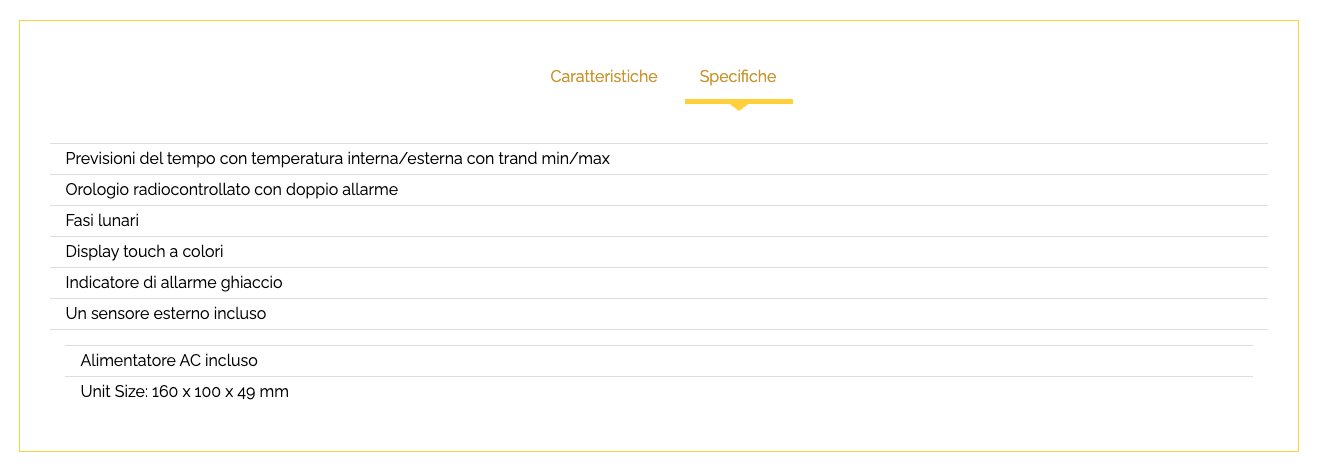Click the "Display touch a colori" row
This screenshot has height=471, width=1331.
(x=144, y=252)
